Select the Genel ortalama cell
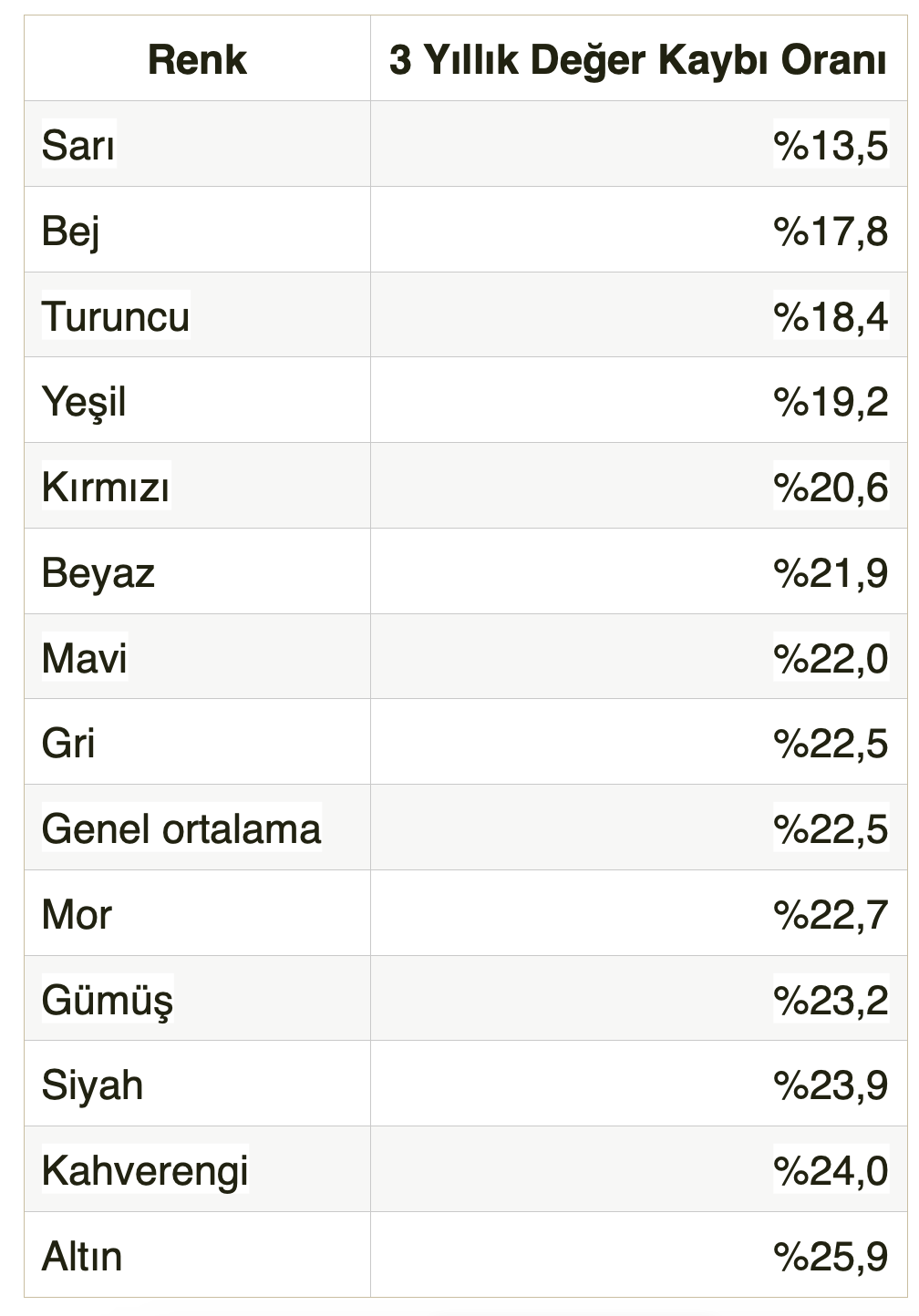The image size is (919, 1316). tap(181, 828)
